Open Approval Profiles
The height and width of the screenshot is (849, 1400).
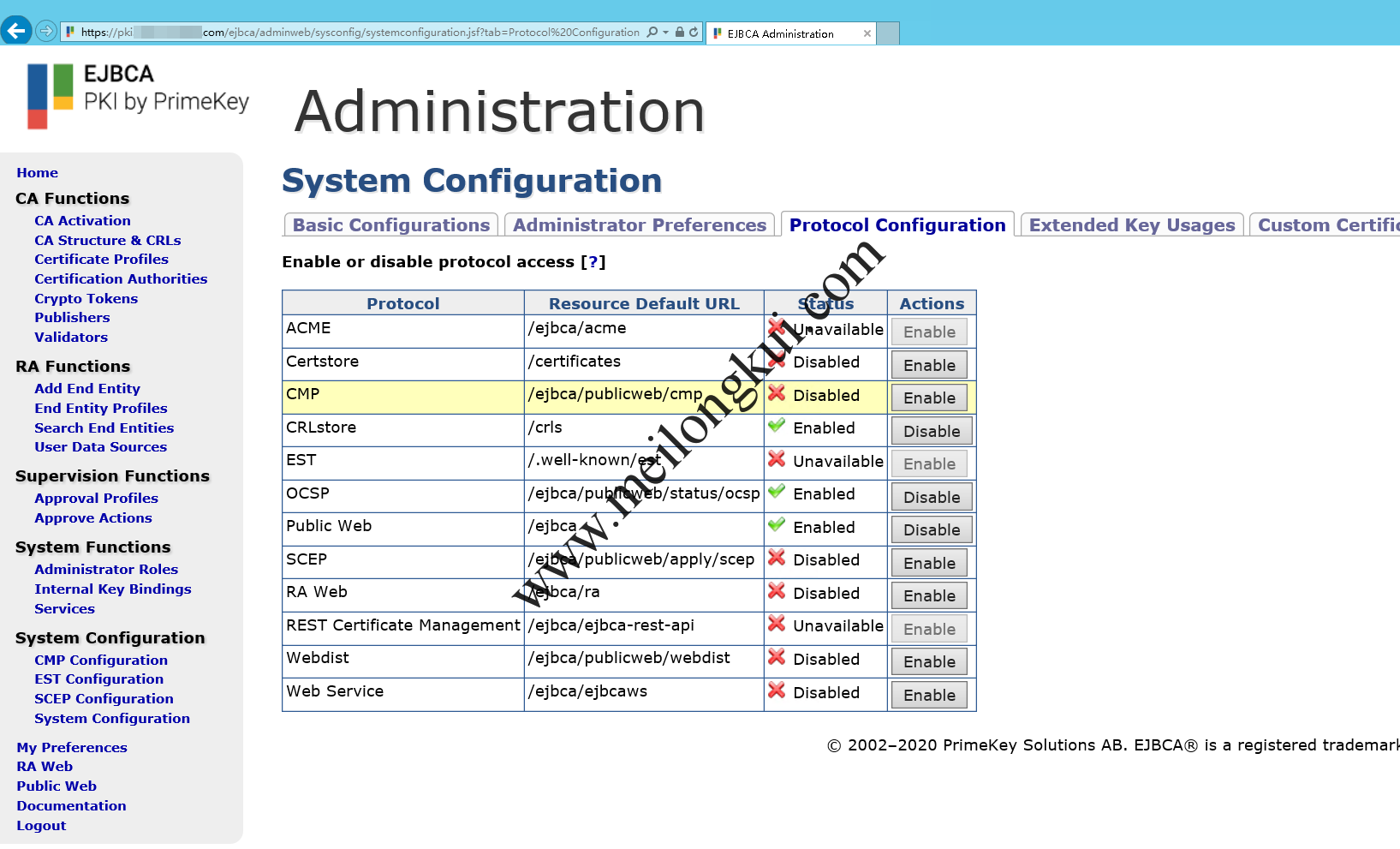(96, 498)
